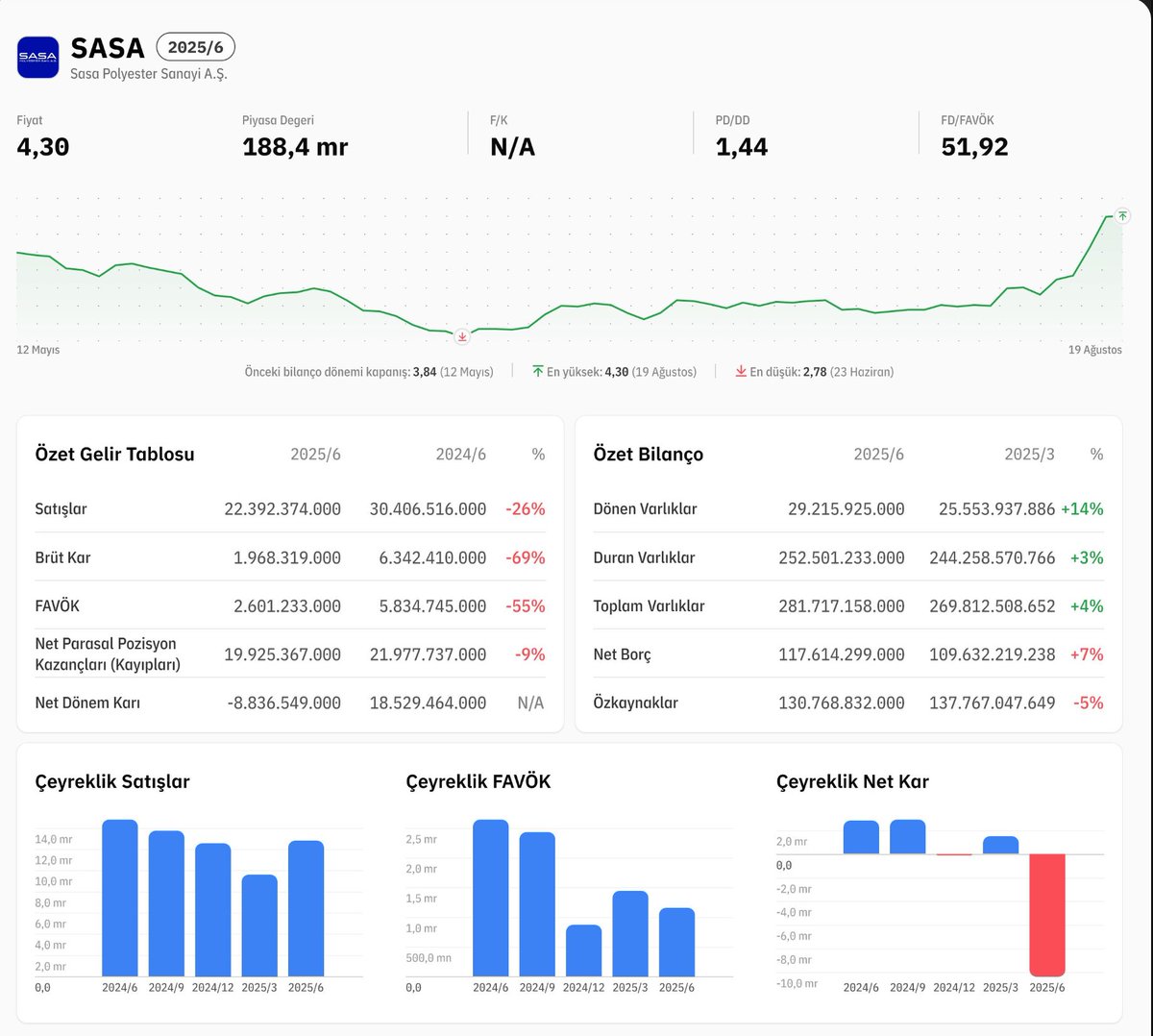Click the Fiyat value 4,30
The image size is (1153, 1036).
click(43, 147)
